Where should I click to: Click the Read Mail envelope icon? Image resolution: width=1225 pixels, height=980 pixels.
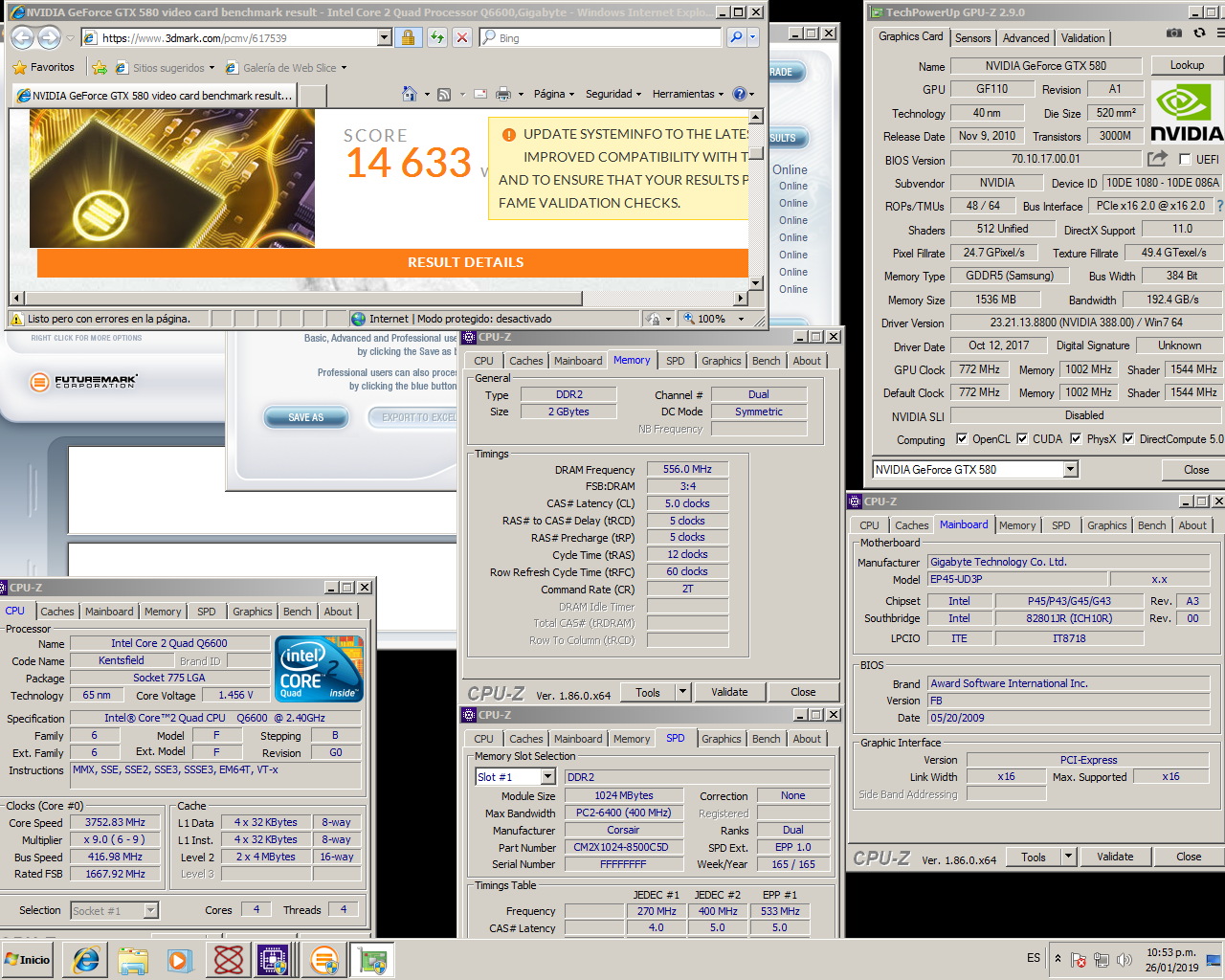(x=479, y=94)
